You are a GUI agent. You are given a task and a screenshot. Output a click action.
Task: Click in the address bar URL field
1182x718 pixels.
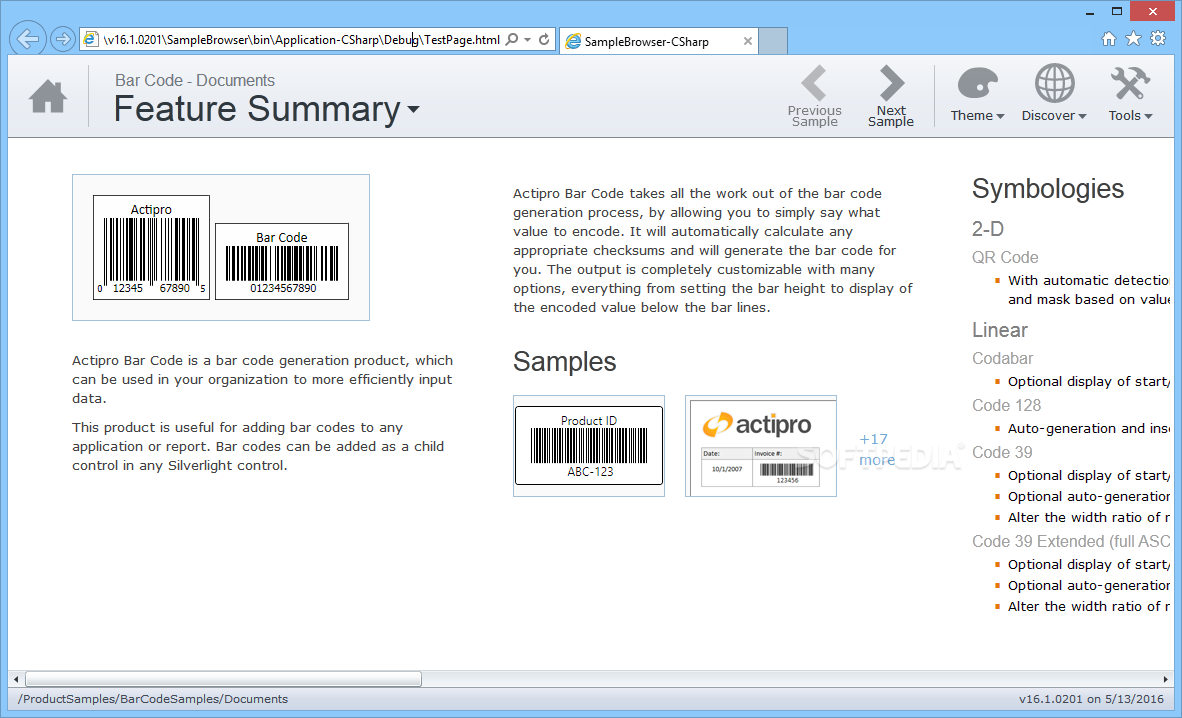302,39
